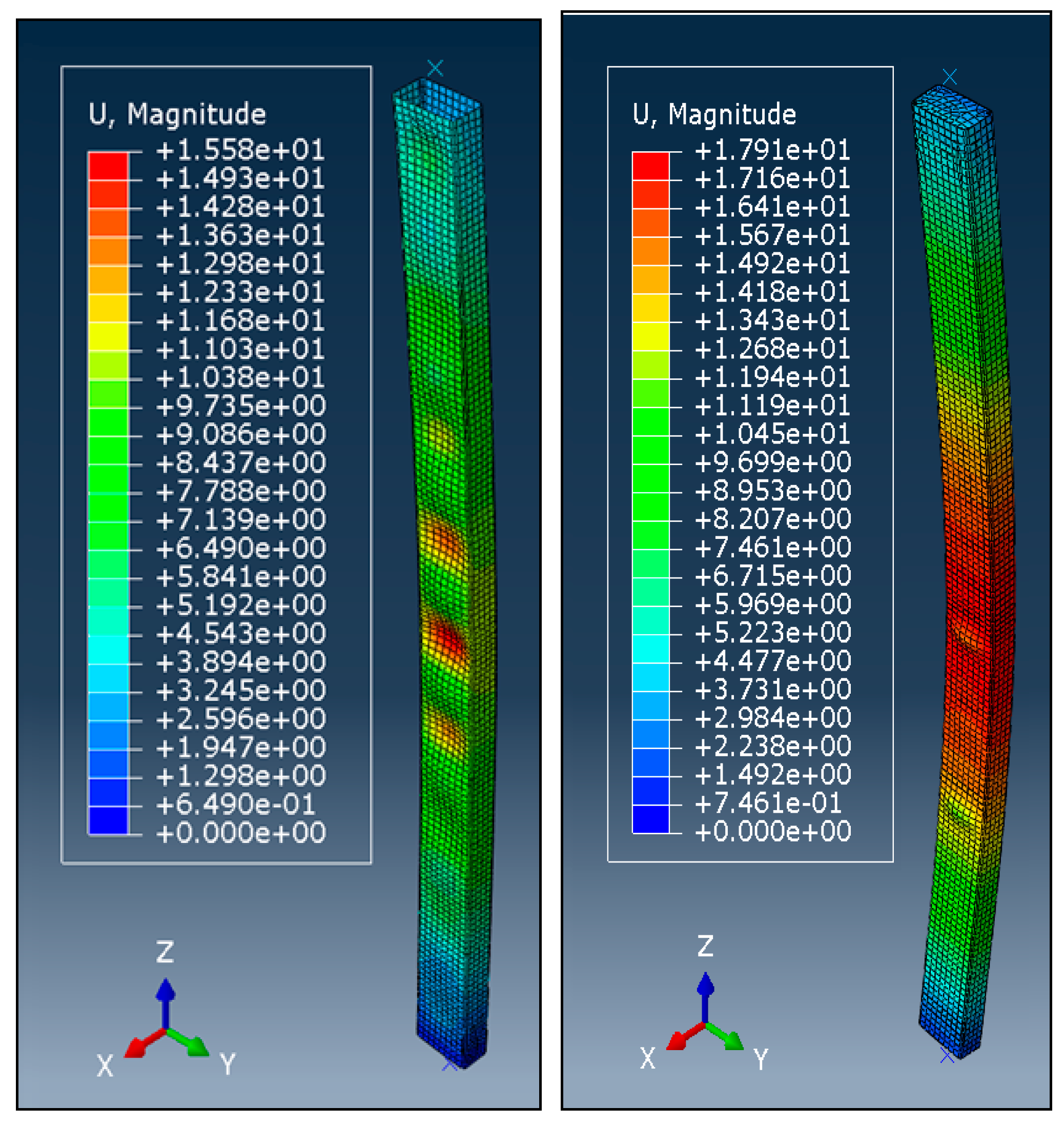Click the red swatch in left legend

point(108,166)
